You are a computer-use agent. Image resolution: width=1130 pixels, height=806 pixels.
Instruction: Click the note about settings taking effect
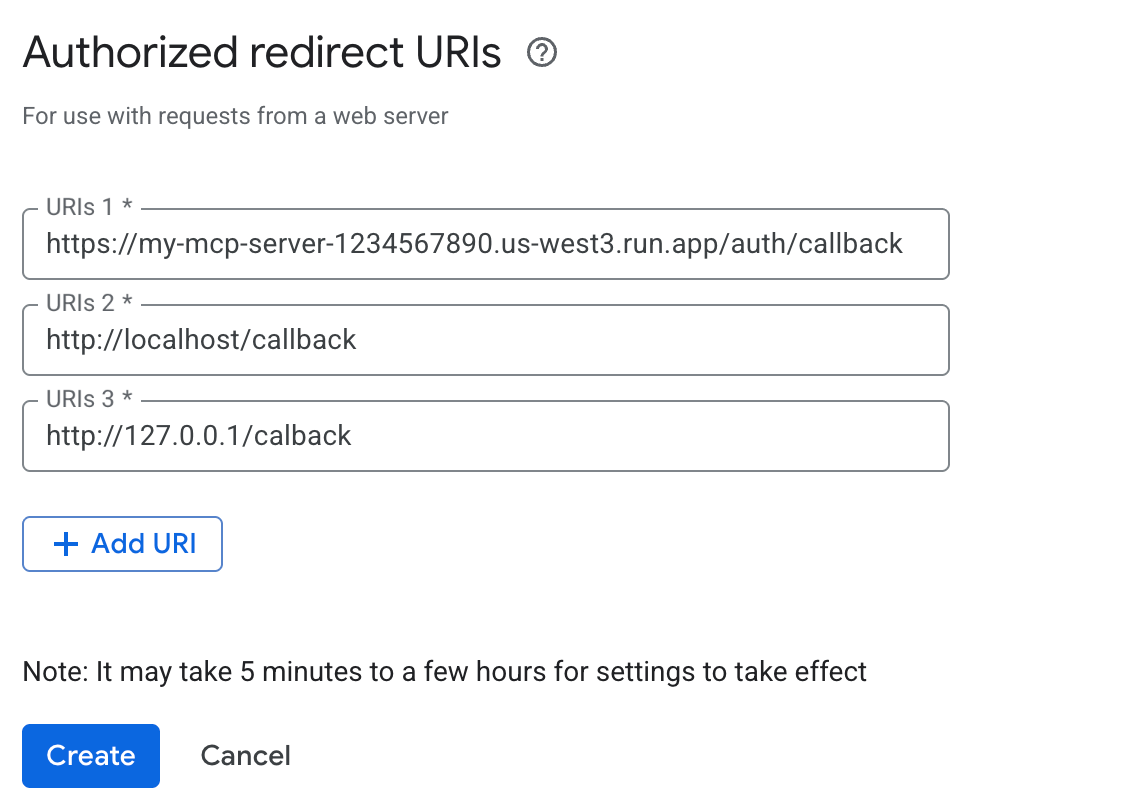click(444, 671)
